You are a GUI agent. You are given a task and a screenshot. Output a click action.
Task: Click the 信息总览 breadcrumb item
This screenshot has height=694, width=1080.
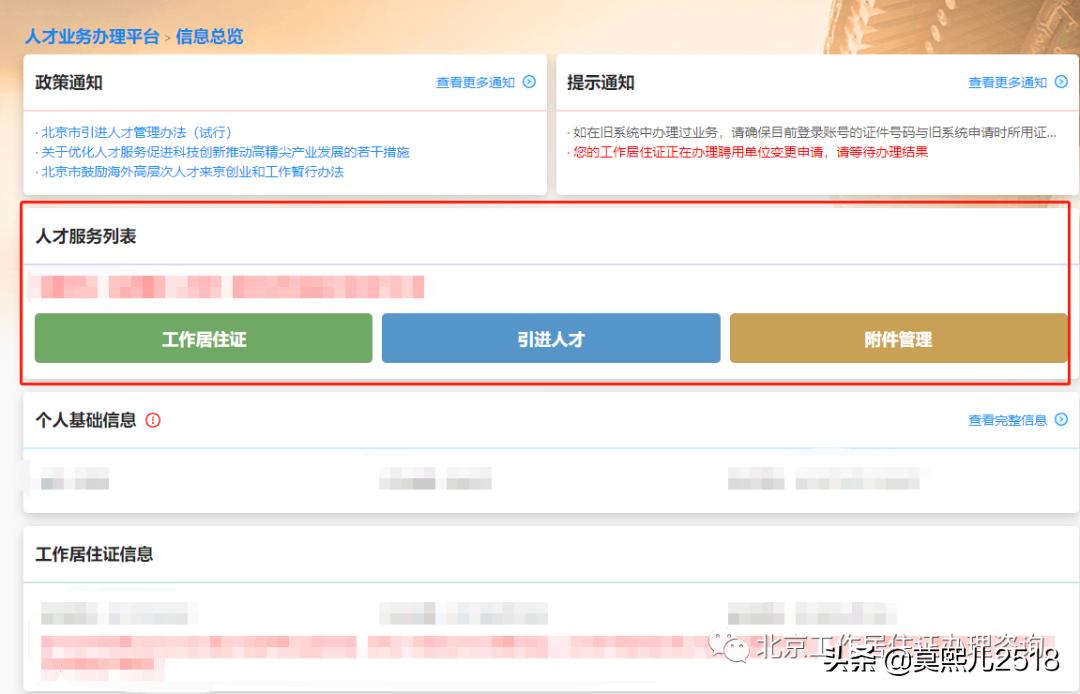point(209,36)
